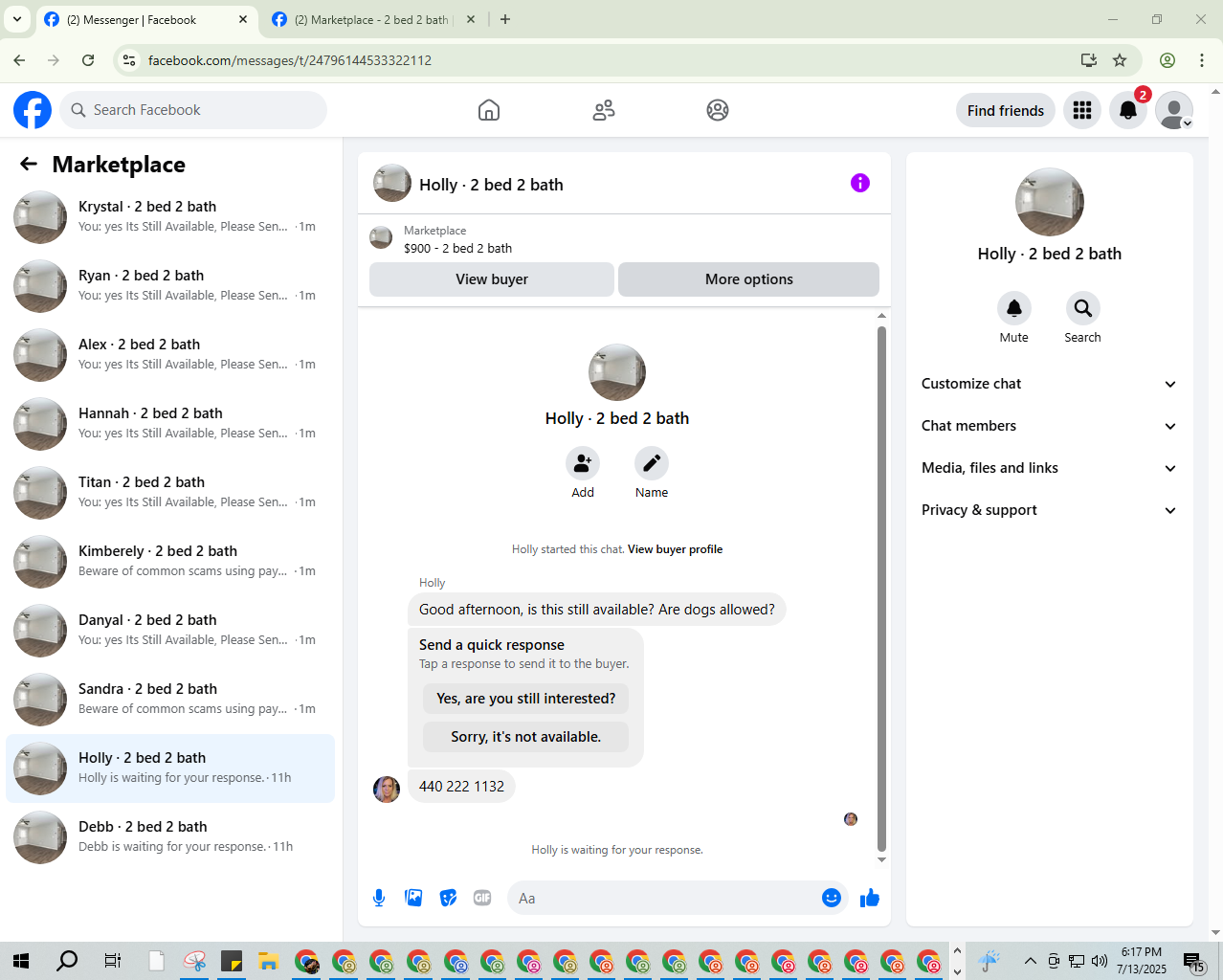Click the browser address bar URL
Screen dimensions: 1223x980
point(290,60)
